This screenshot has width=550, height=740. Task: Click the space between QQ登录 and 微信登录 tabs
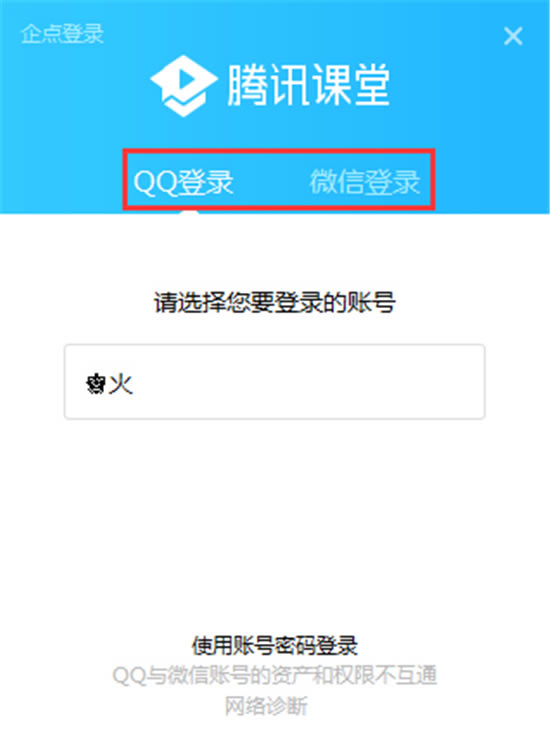(x=271, y=182)
